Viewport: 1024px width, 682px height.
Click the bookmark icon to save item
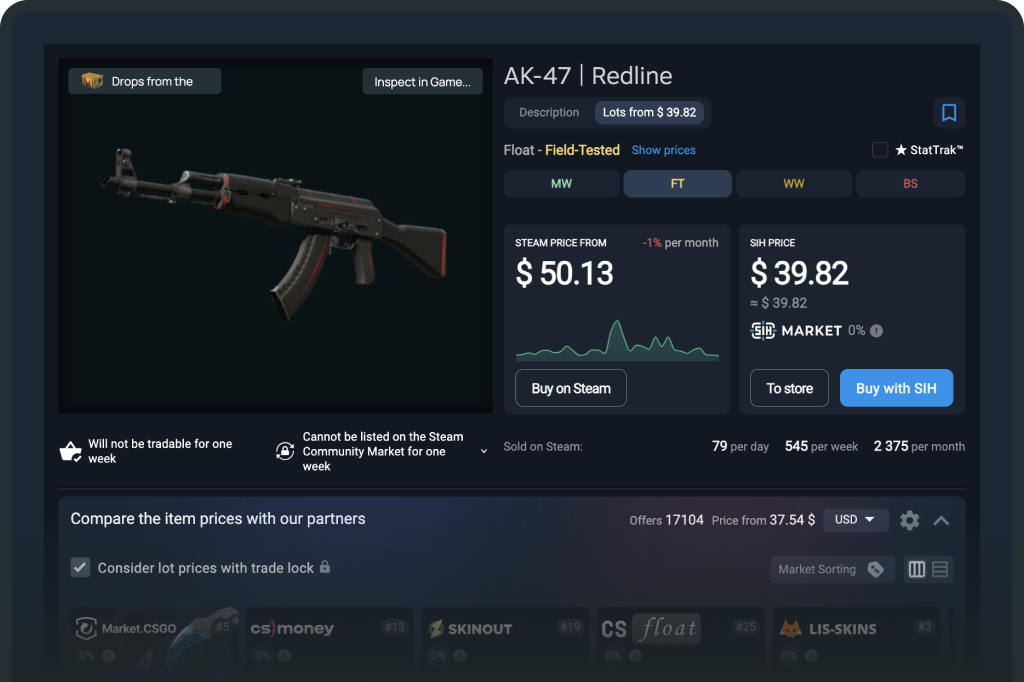tap(949, 113)
